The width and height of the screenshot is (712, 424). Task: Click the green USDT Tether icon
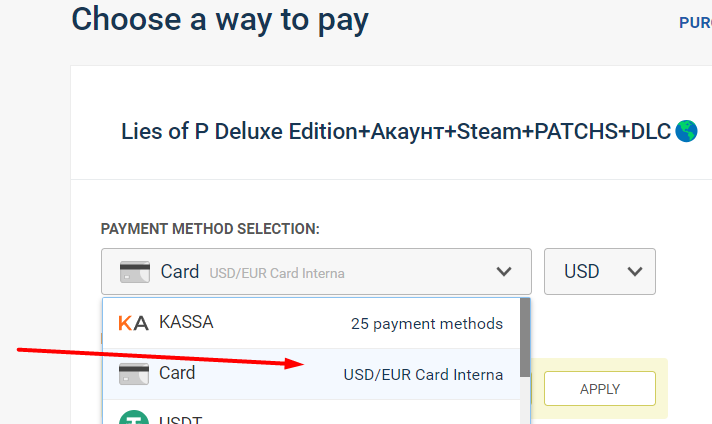tap(133, 418)
